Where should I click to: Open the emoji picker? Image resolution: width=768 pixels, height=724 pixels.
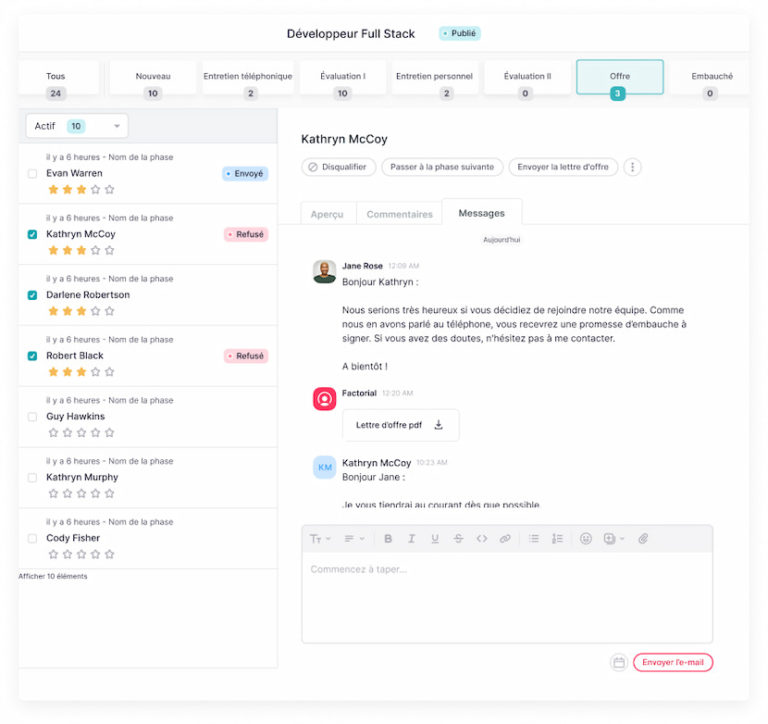[x=586, y=539]
